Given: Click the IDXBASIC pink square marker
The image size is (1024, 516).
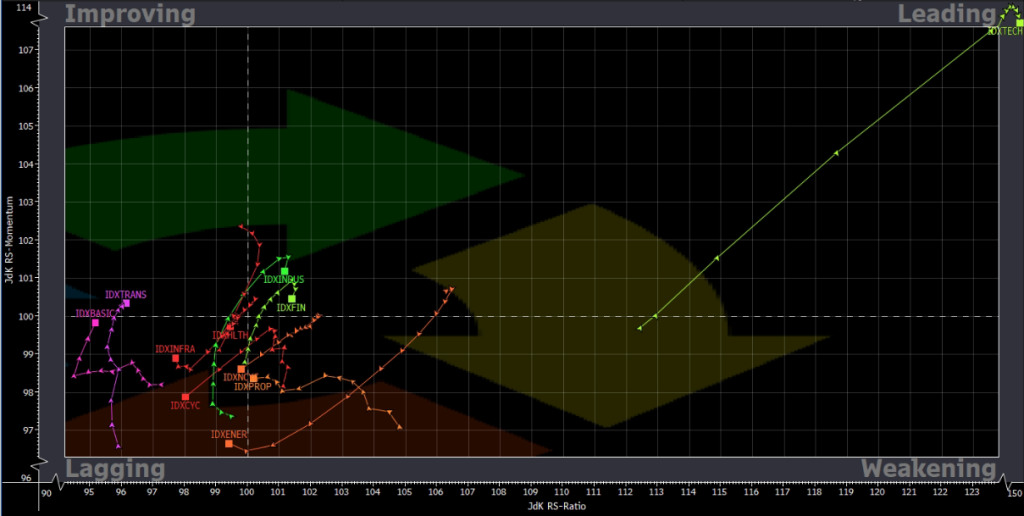Looking at the screenshot, I should pos(95,323).
